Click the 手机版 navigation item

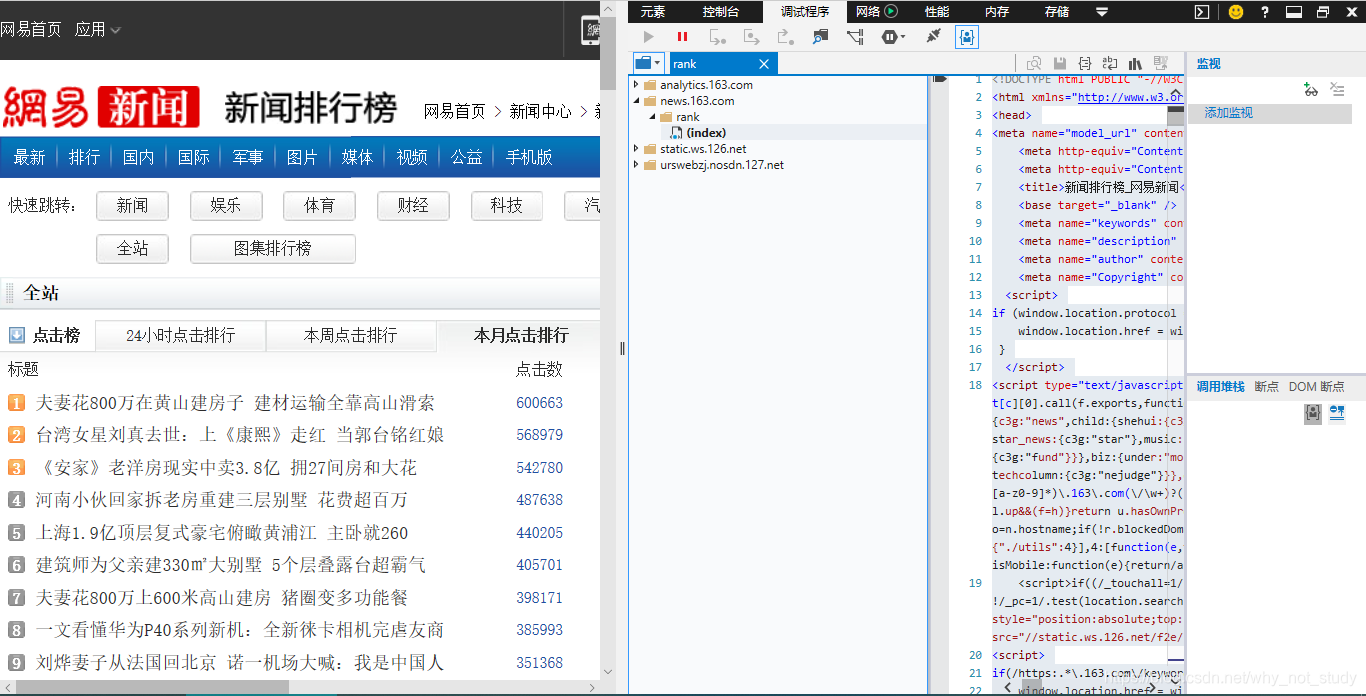(529, 157)
